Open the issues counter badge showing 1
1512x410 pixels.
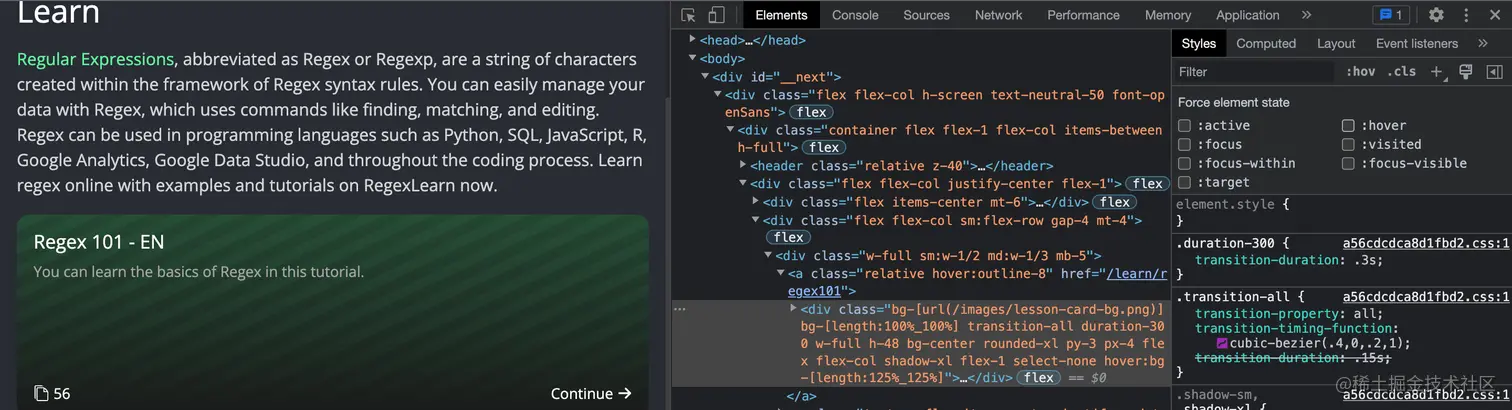coord(1391,15)
